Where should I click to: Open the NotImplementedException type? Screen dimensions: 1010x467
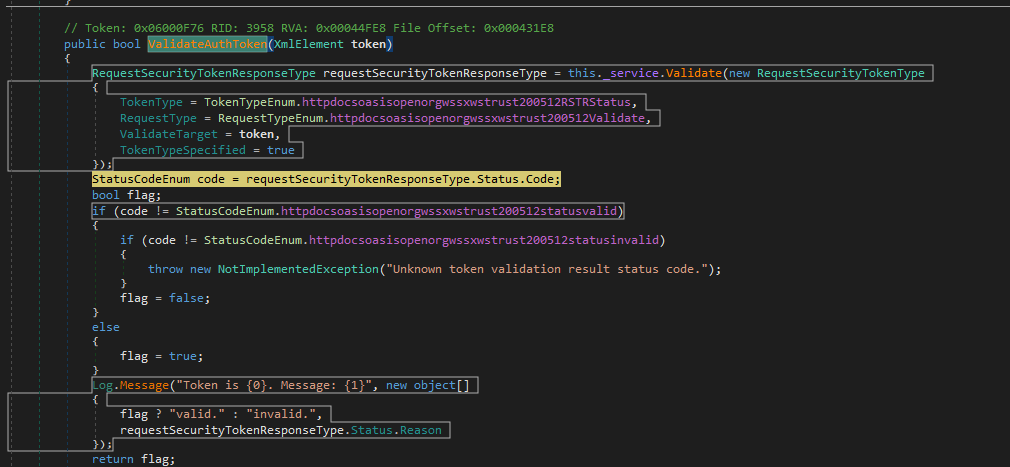click(x=298, y=269)
